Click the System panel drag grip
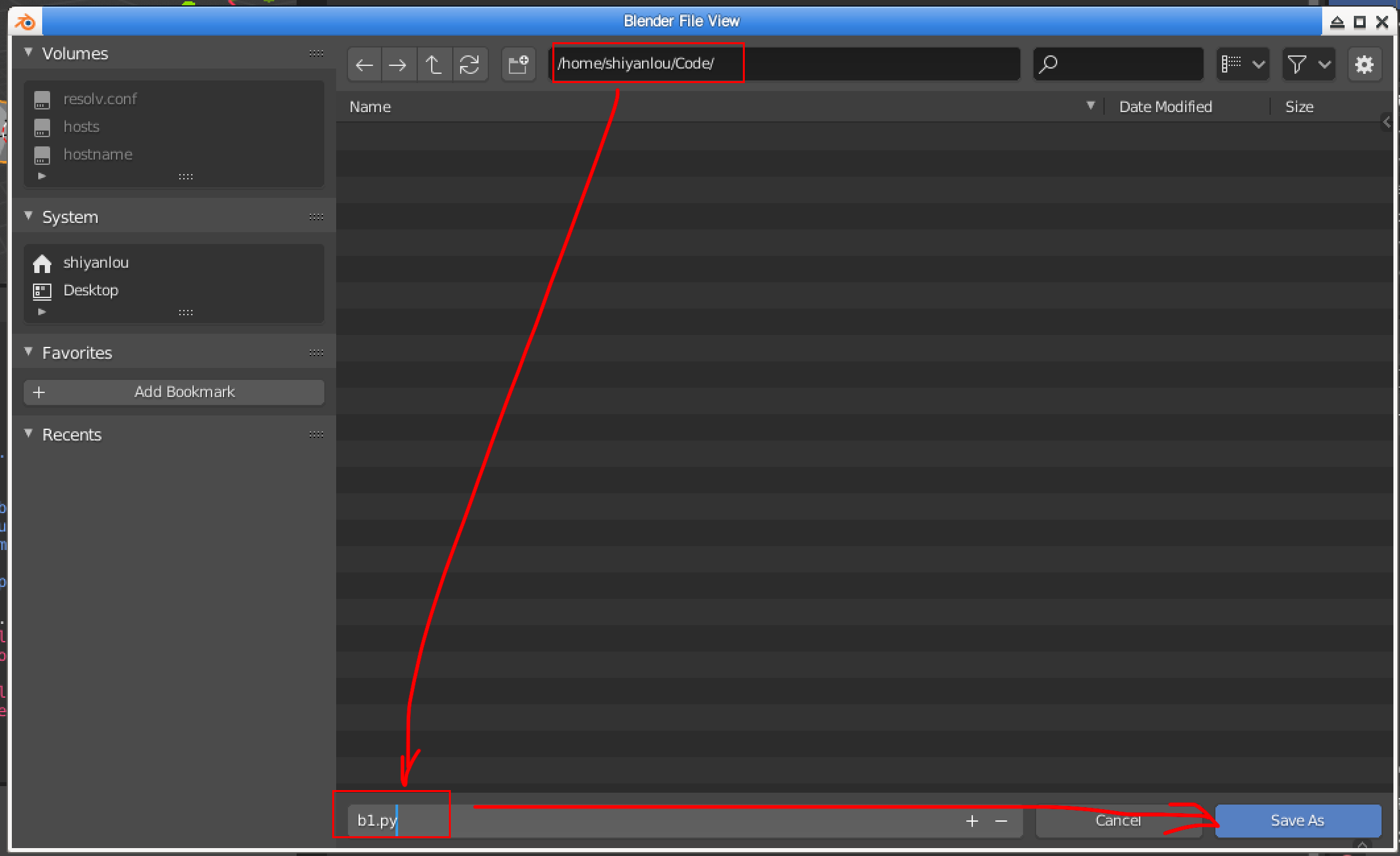 click(x=316, y=217)
